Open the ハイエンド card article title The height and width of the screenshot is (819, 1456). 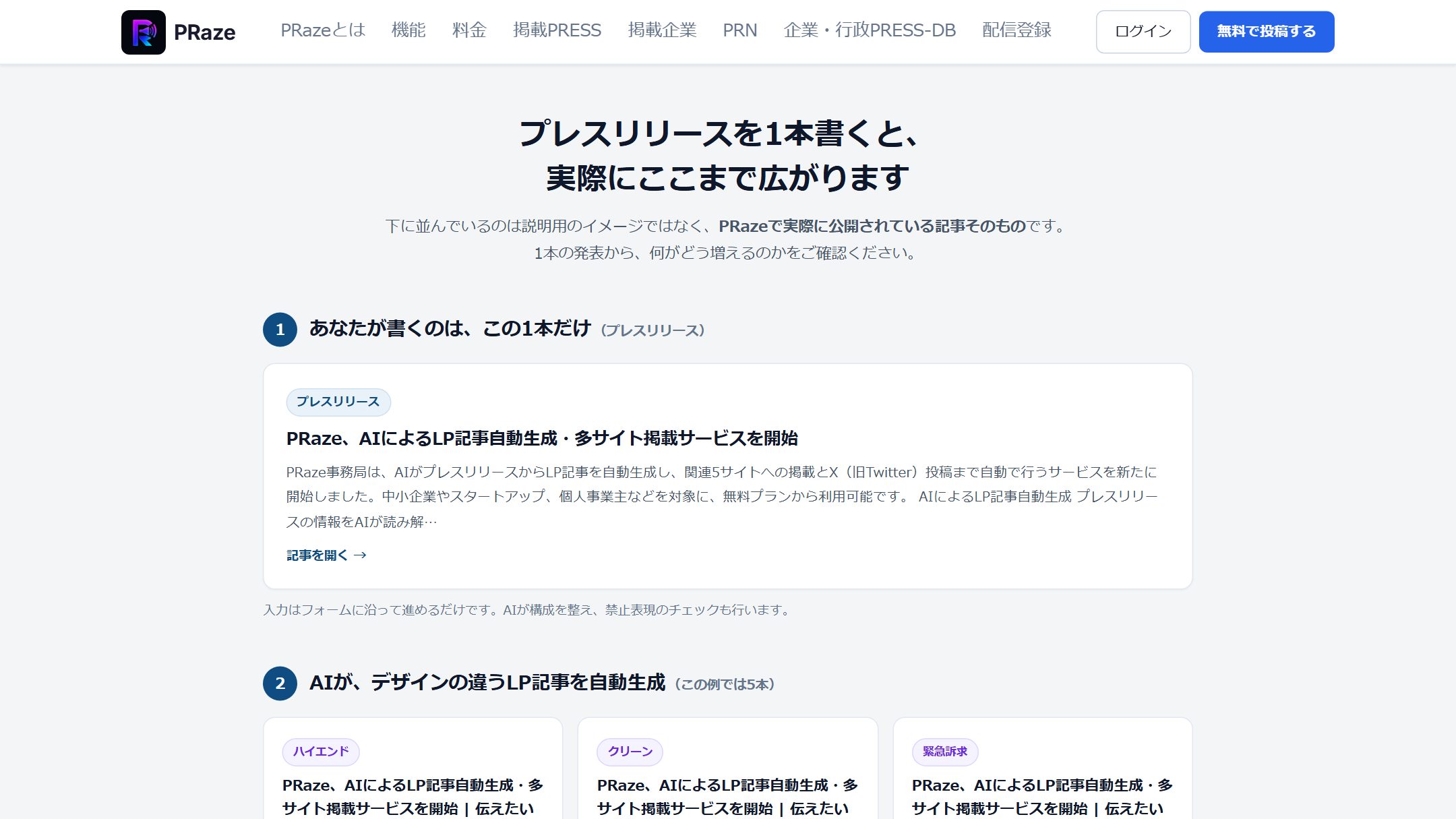point(413,797)
